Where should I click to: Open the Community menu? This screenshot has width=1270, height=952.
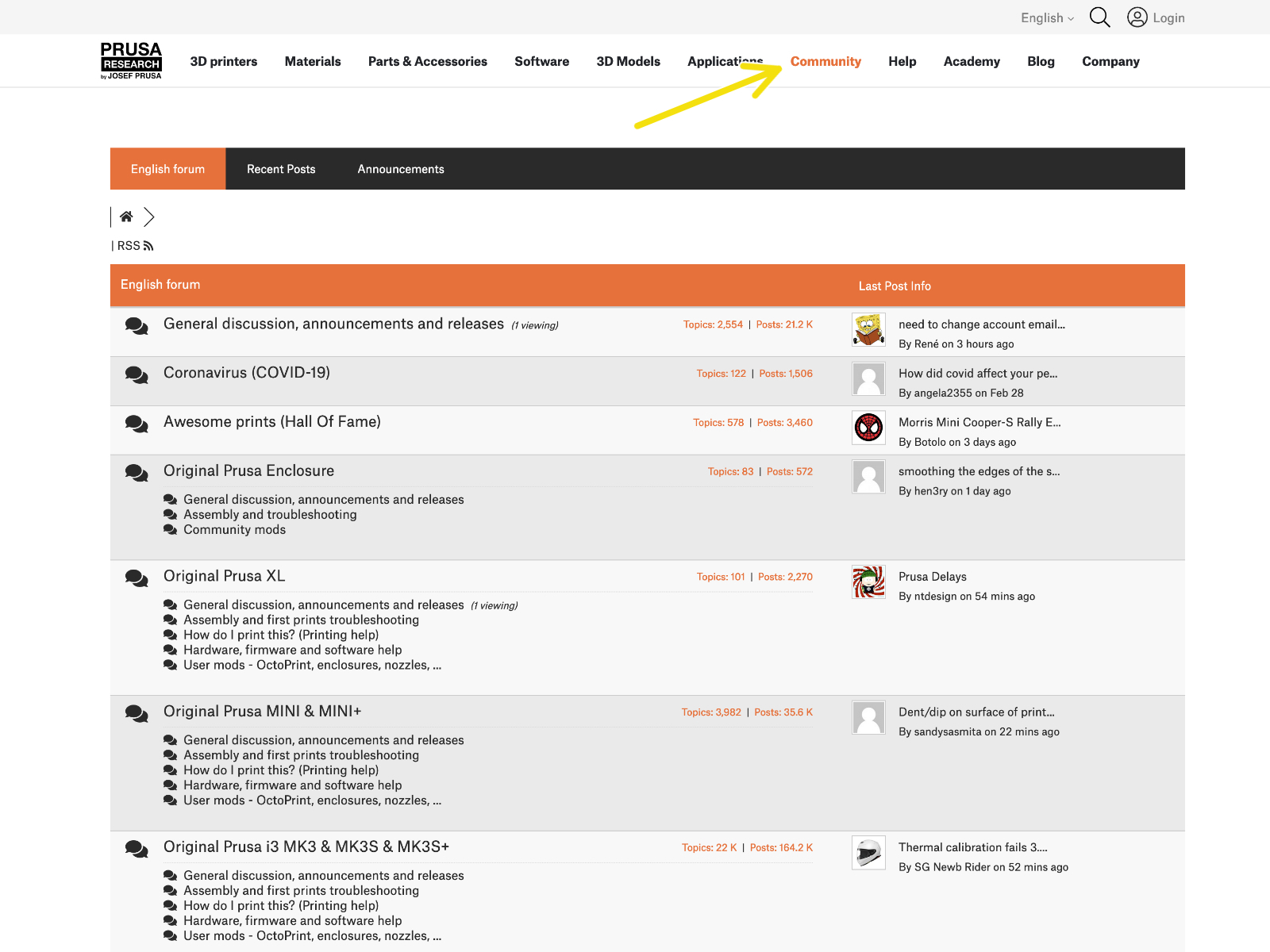click(x=825, y=61)
